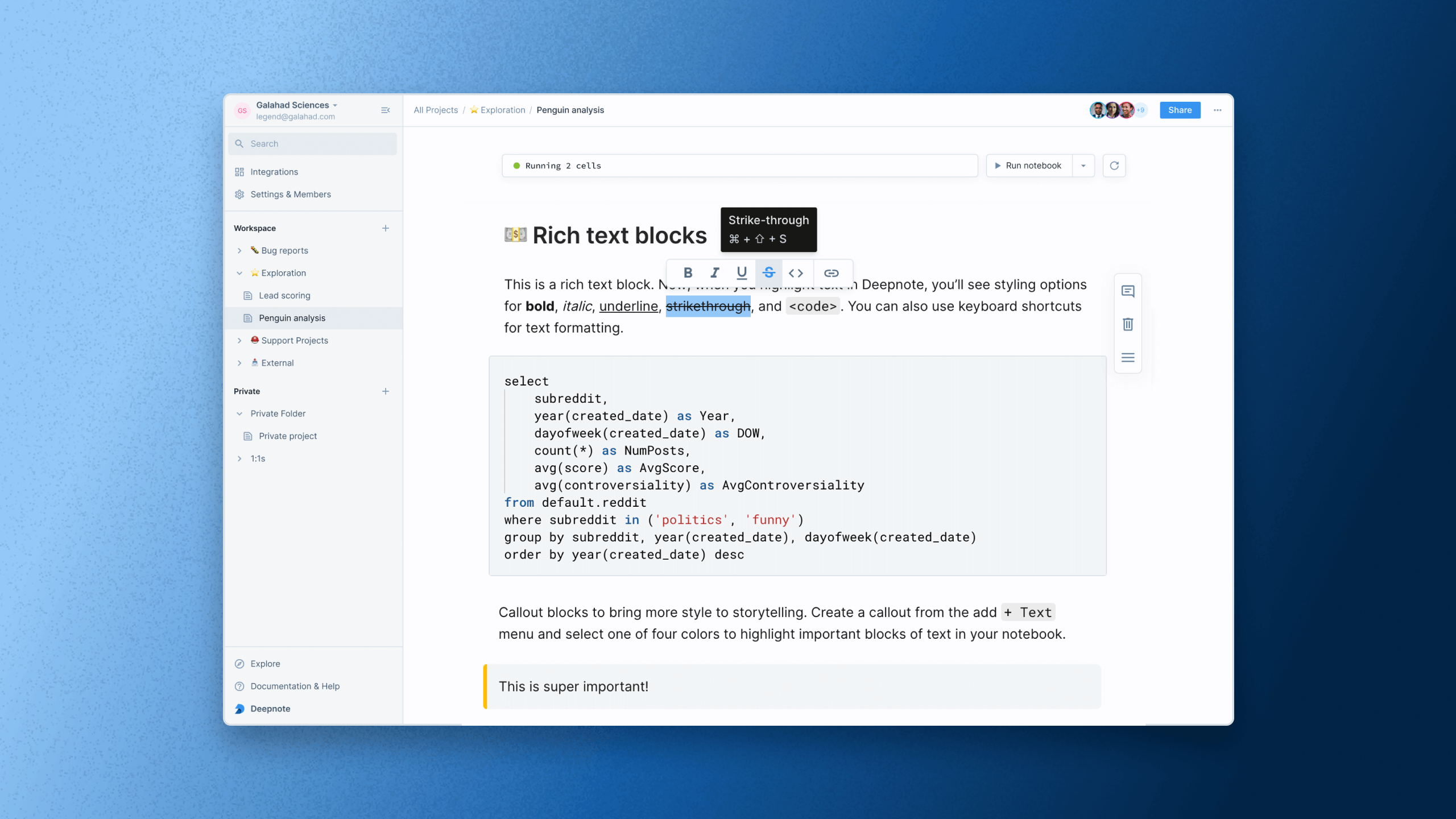Add a comment using the comment bubble icon

point(1127,291)
